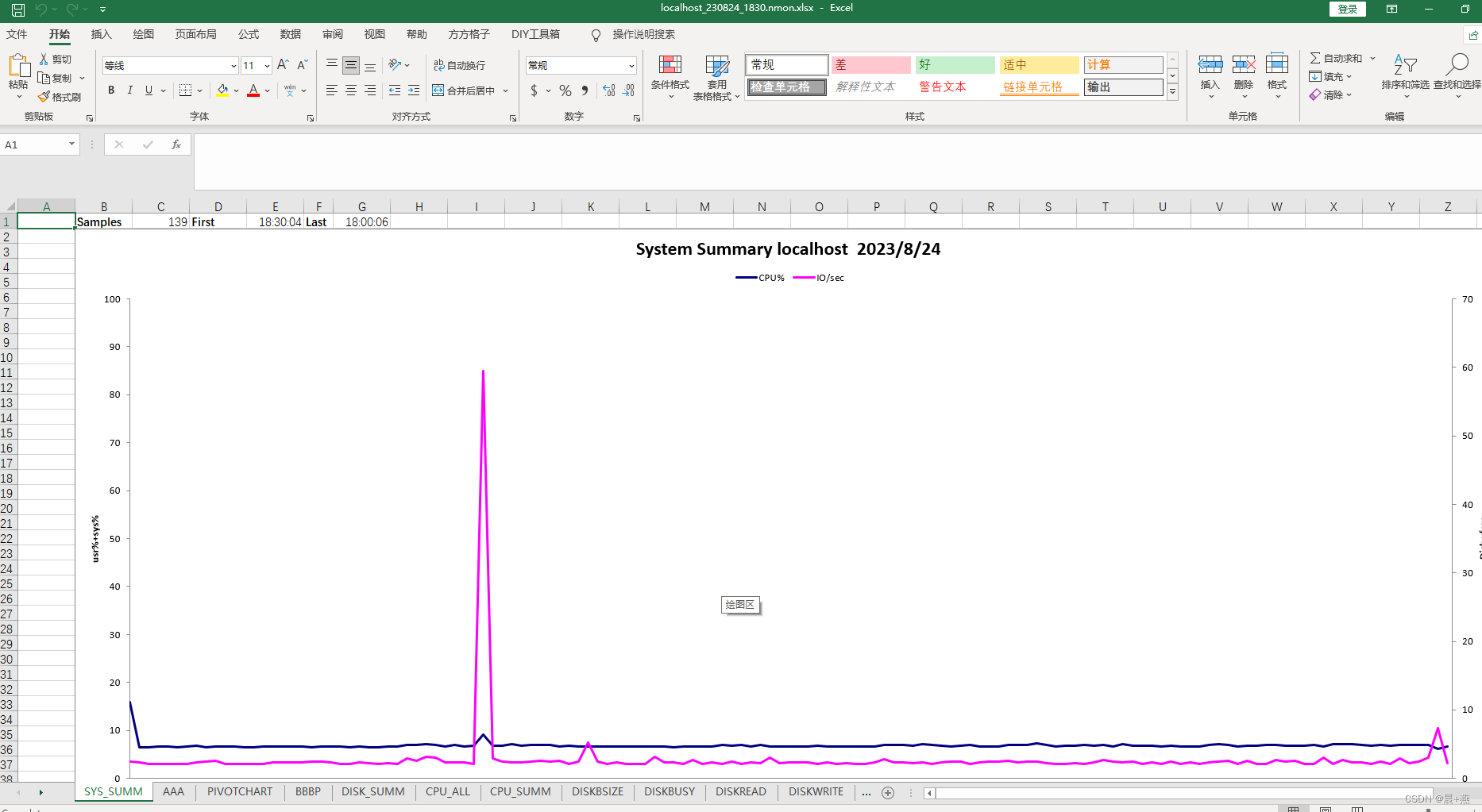This screenshot has width=1482, height=812.
Task: Toggle top vertical alignment
Action: click(332, 65)
